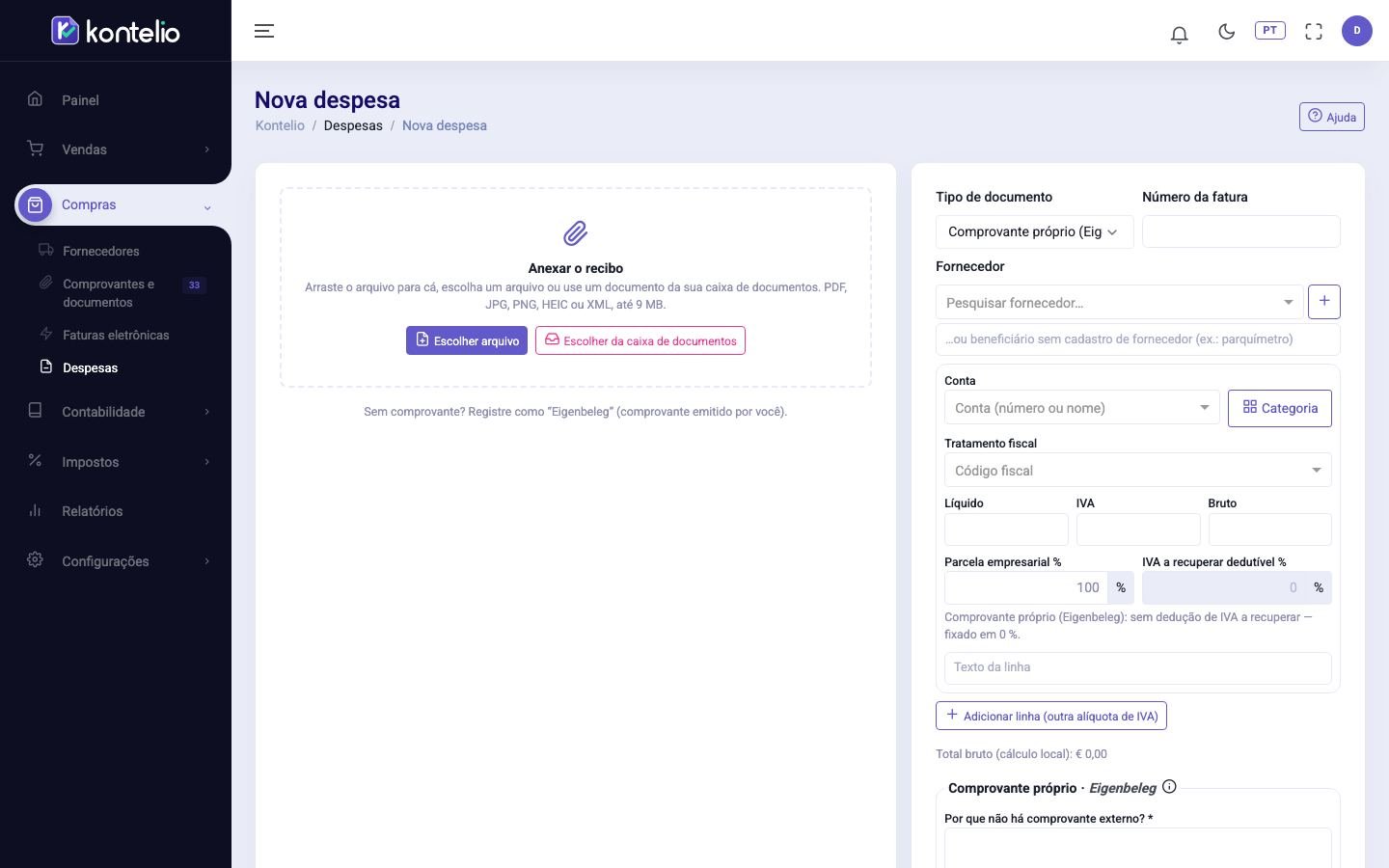Go to Despesas breadcrumb link
This screenshot has width=1389, height=868.
353,125
